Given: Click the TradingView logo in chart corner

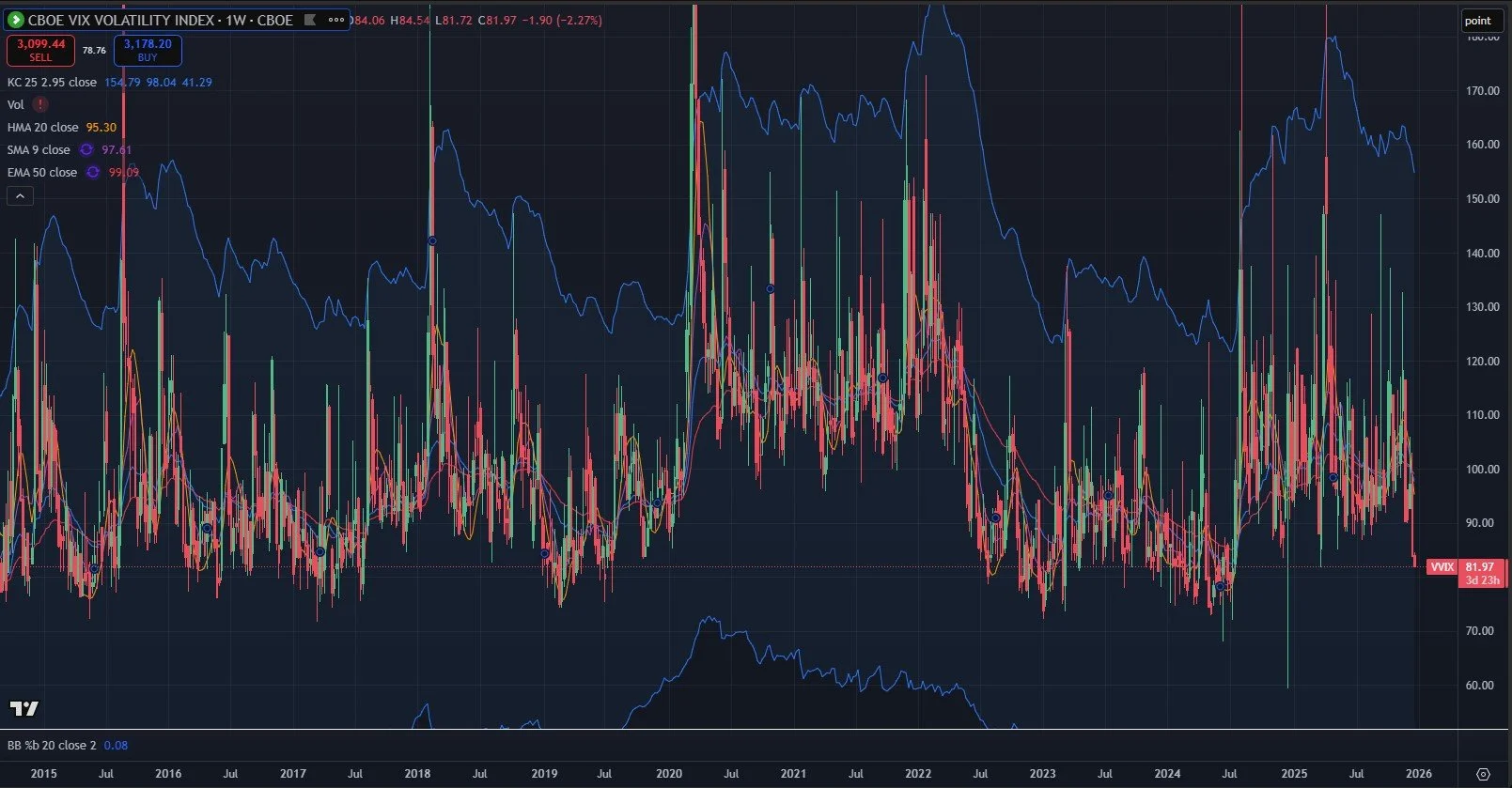Looking at the screenshot, I should click(24, 708).
